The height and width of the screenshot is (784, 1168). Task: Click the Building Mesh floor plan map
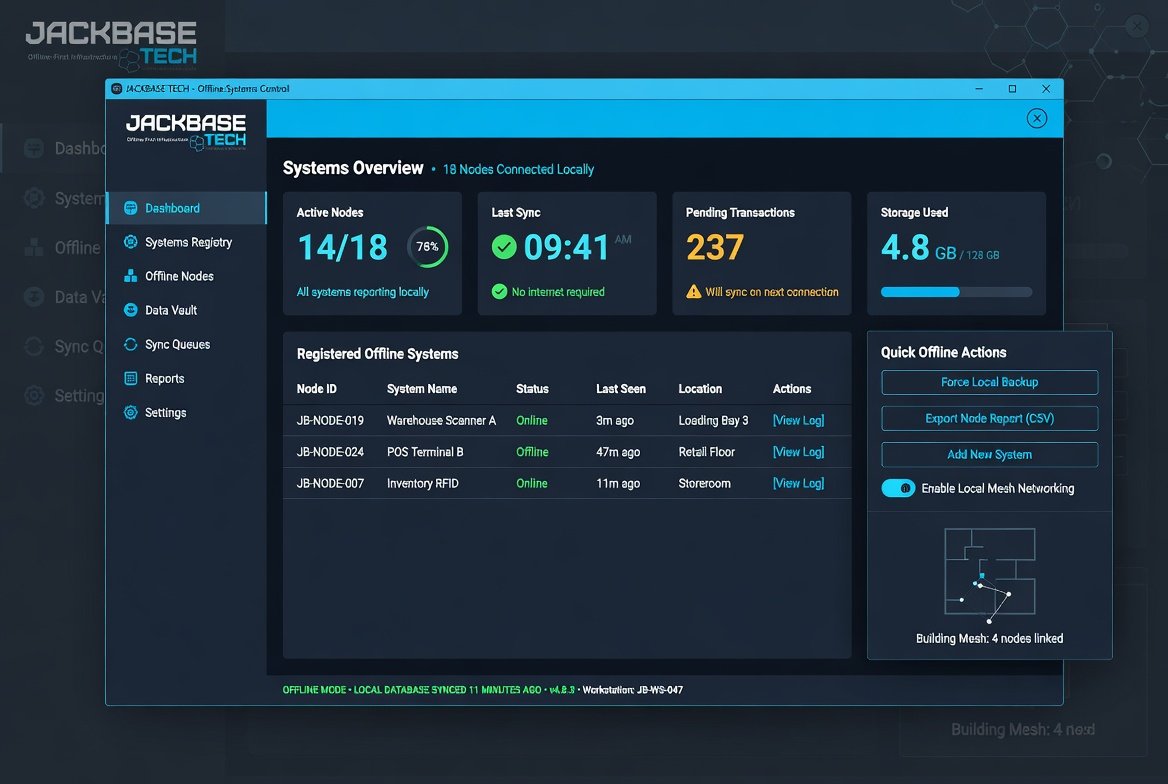989,574
